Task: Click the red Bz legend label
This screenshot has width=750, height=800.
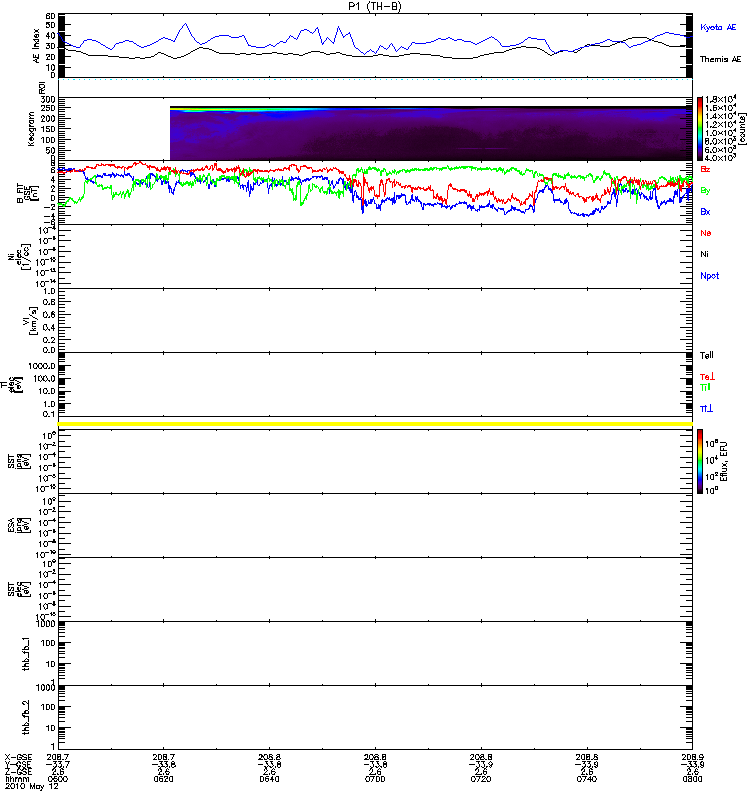Action: coord(705,169)
